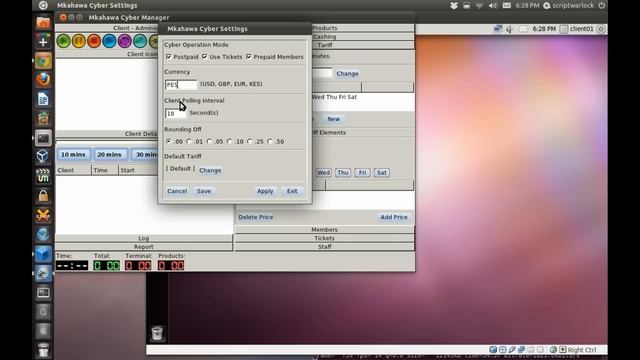Screen dimensions: 640x360
Task: Launch Chrome from the Ubuntu dock
Action: 43,61
